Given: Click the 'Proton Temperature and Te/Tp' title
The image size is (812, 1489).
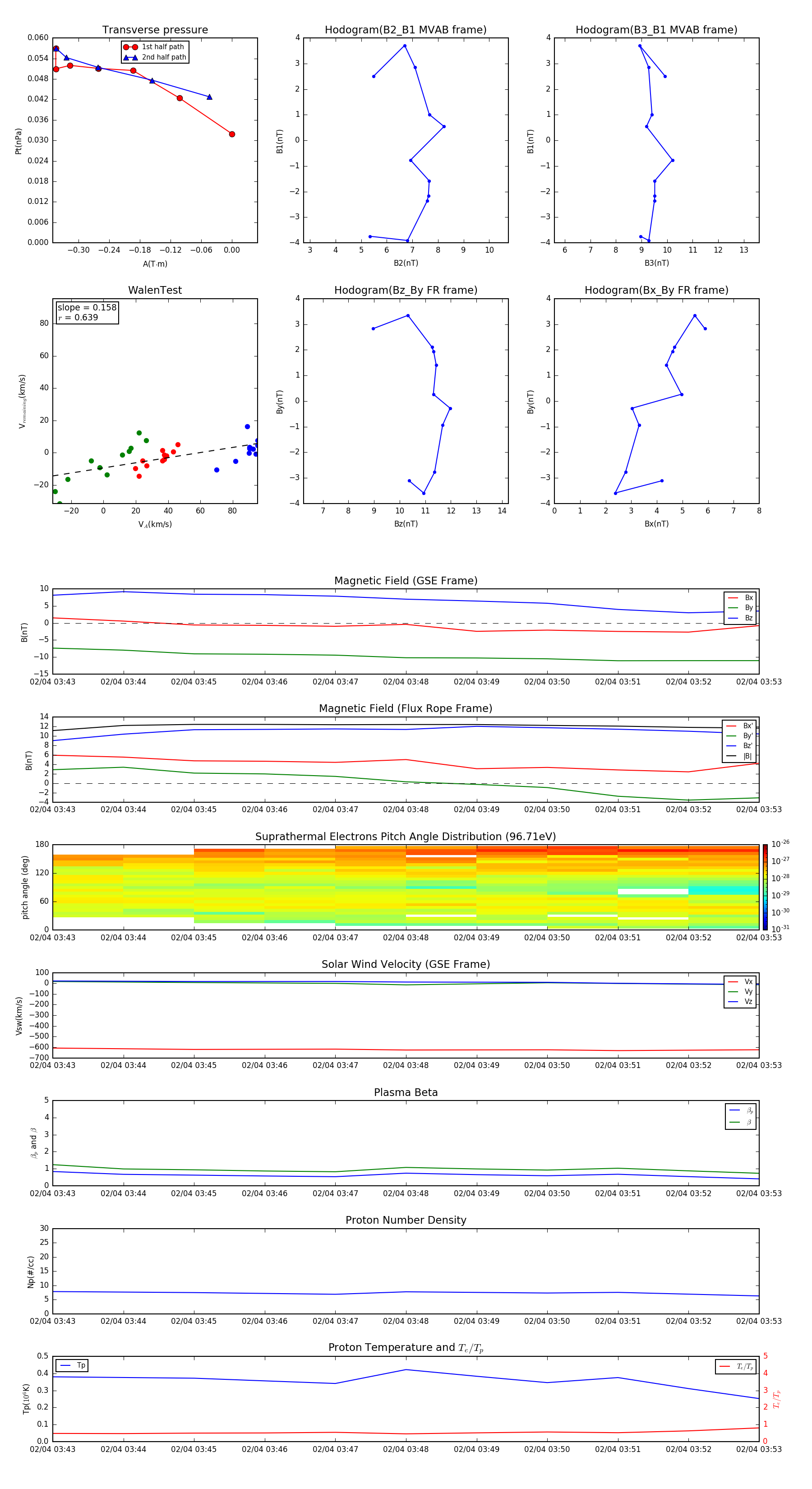Looking at the screenshot, I should coord(406,1348).
